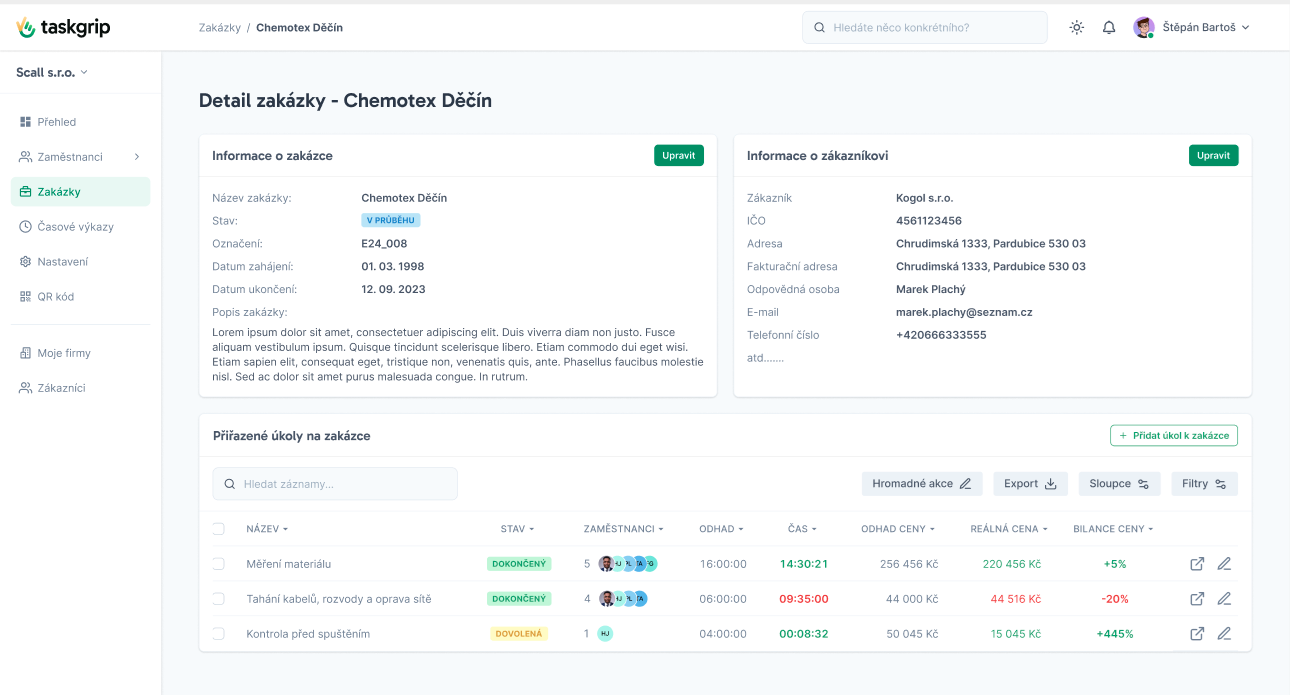
Task: Sort by the Bilance ceny column
Action: click(x=1113, y=529)
